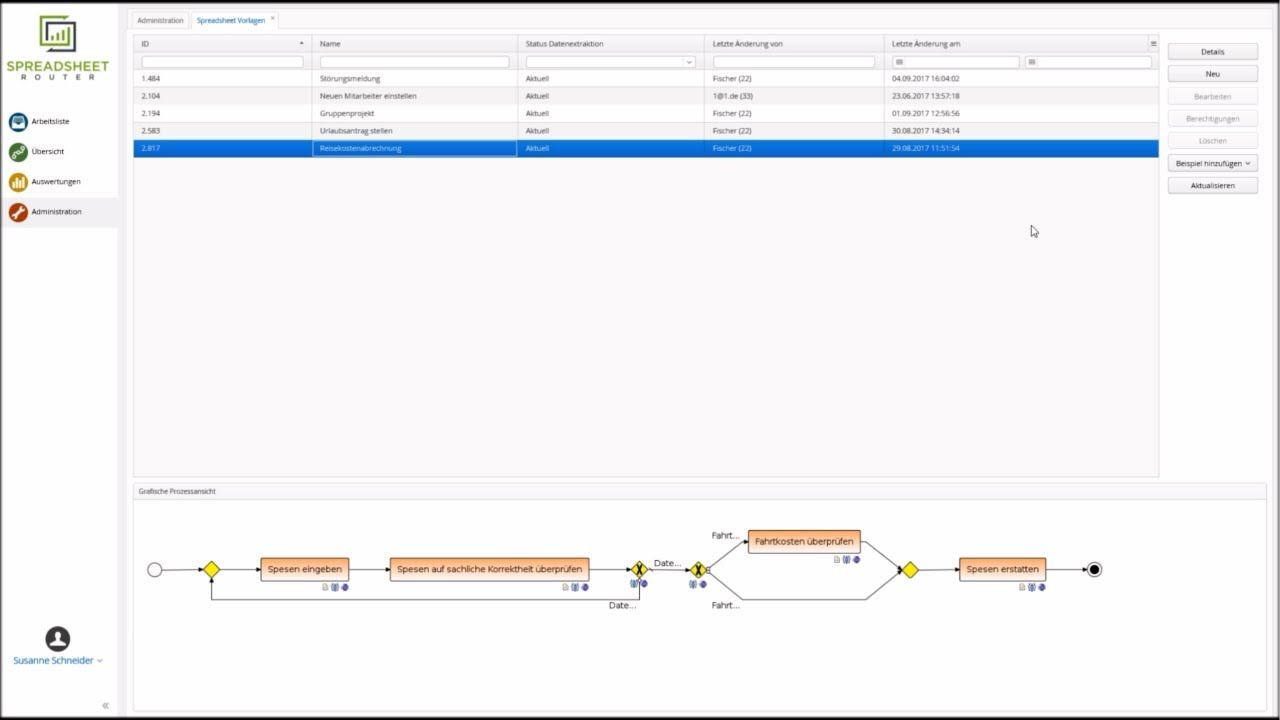Select first yellow gateway after start event

coord(211,570)
